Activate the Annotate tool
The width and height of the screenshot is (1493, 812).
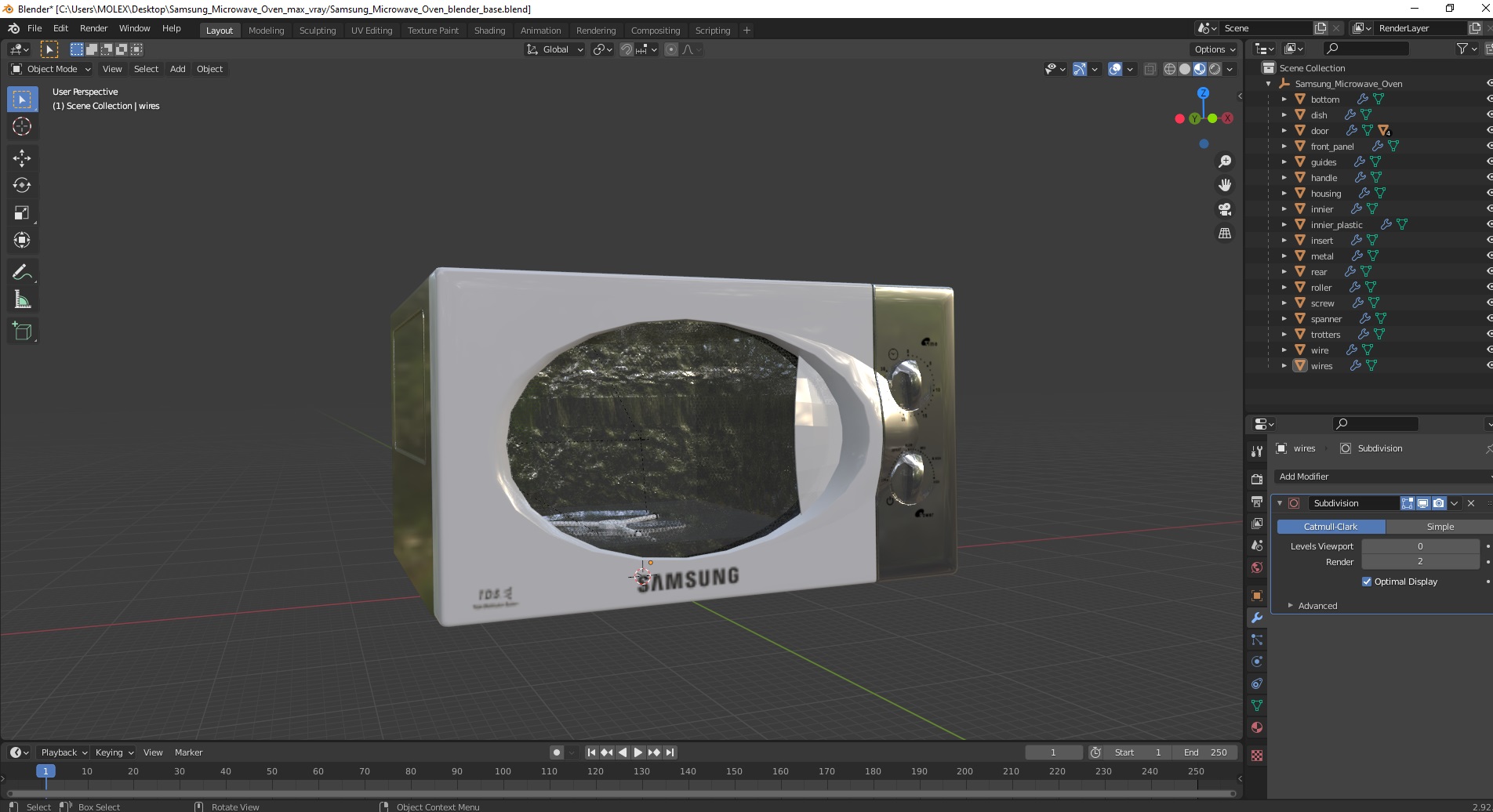[22, 273]
